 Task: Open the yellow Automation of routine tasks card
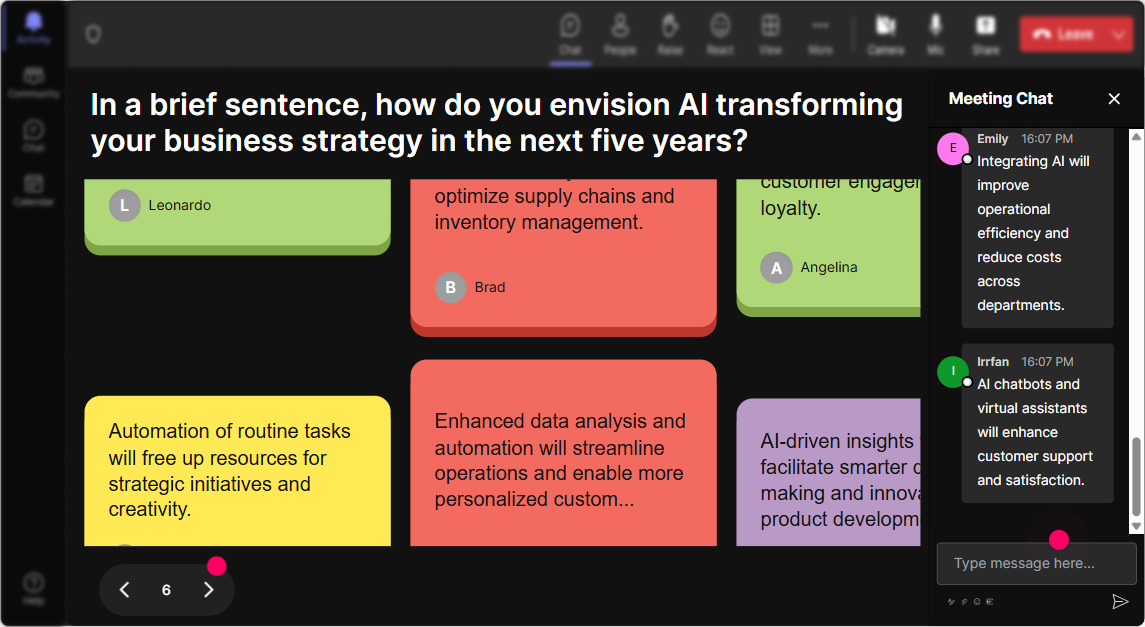click(237, 471)
